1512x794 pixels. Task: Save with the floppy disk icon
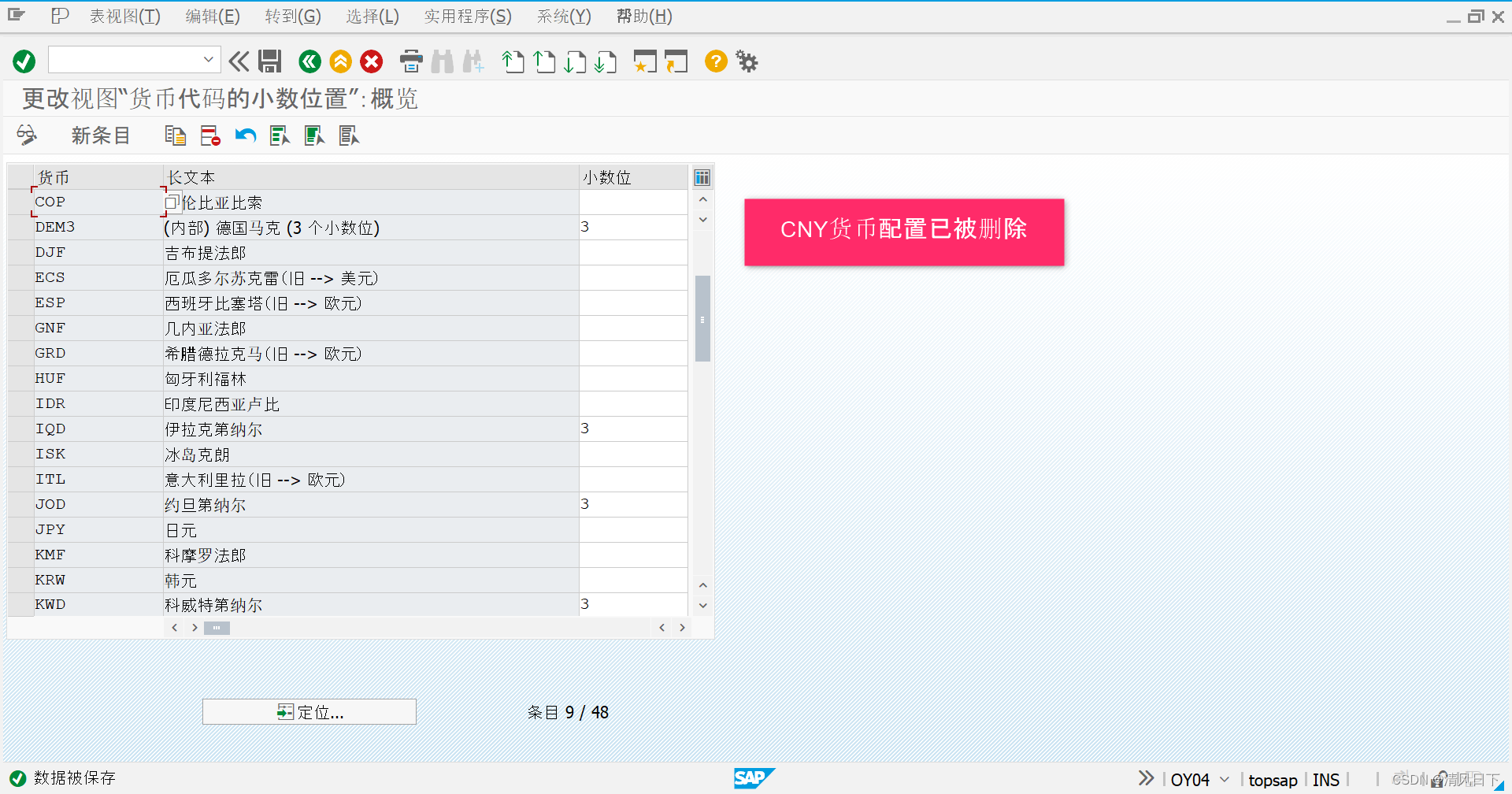coord(270,61)
